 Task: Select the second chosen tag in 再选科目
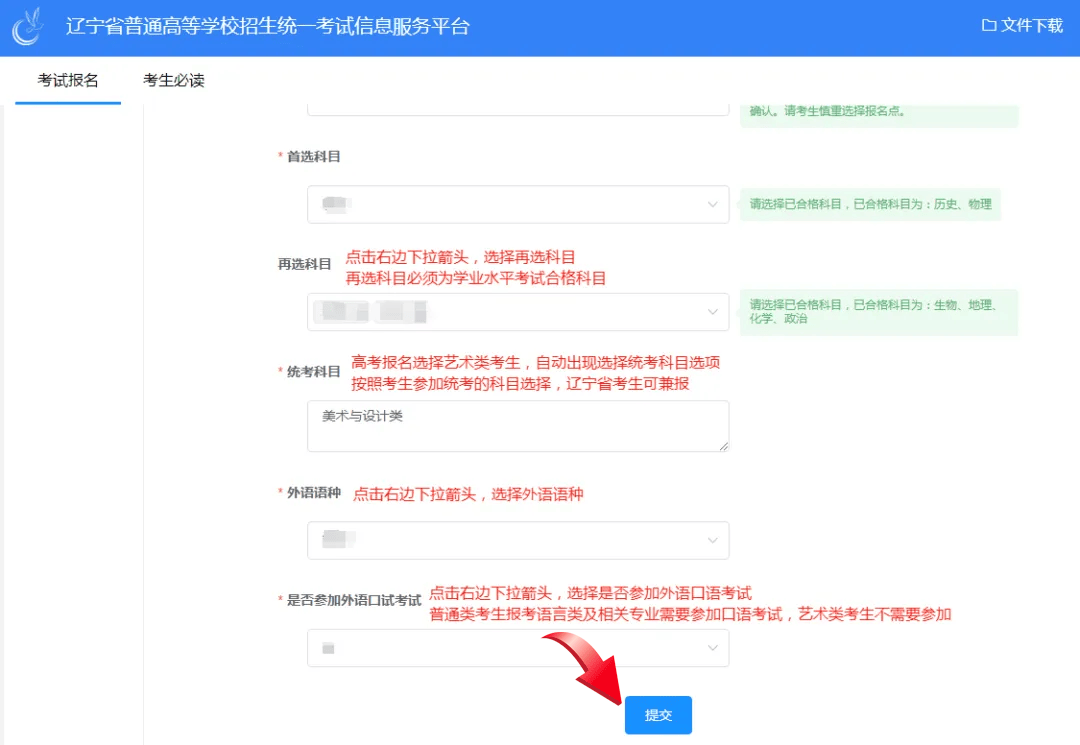coord(402,312)
